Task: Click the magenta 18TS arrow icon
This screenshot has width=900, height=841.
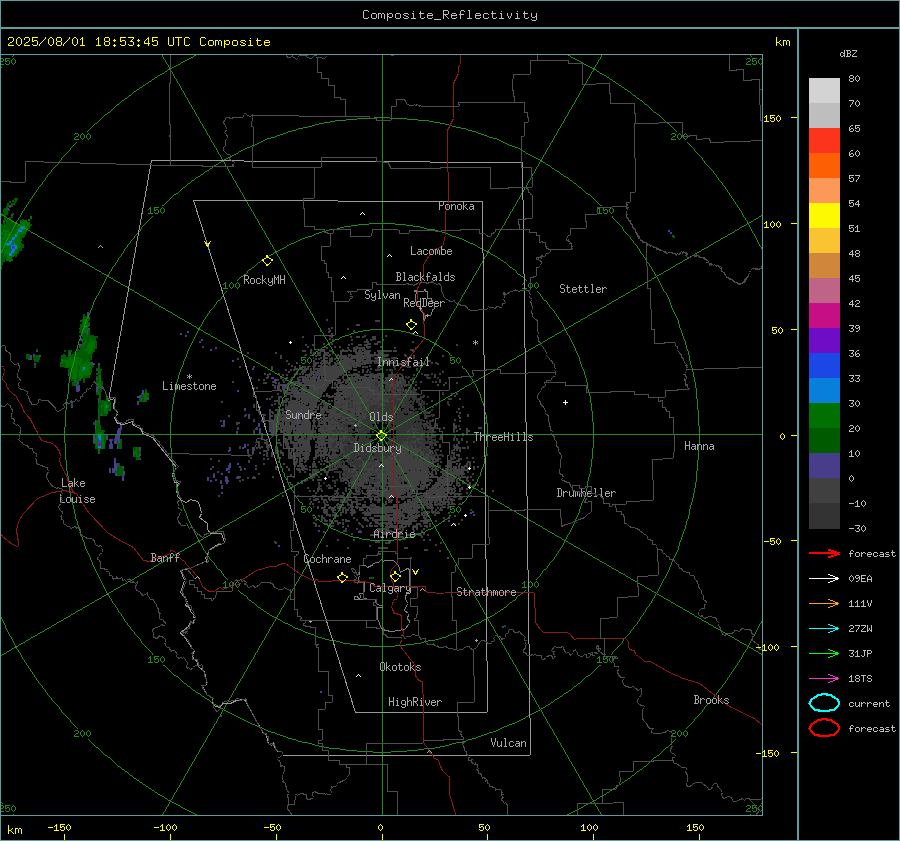Action: point(824,679)
